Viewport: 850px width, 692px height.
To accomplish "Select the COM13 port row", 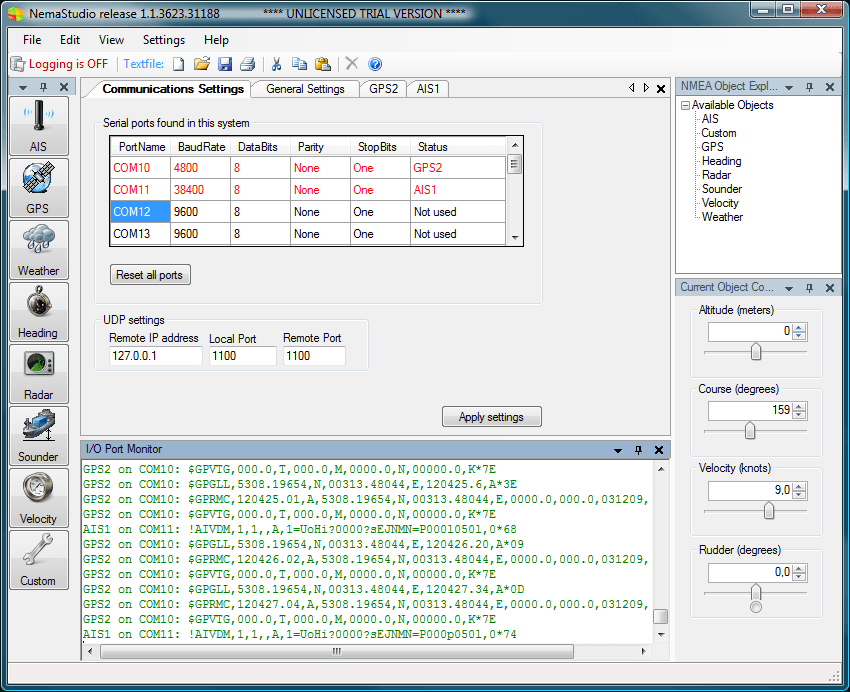I will point(308,234).
